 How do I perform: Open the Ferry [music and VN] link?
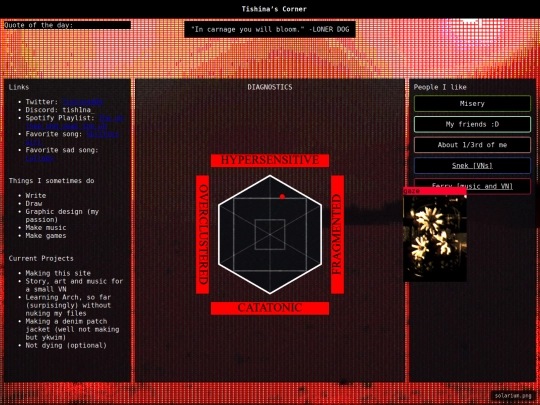point(472,186)
